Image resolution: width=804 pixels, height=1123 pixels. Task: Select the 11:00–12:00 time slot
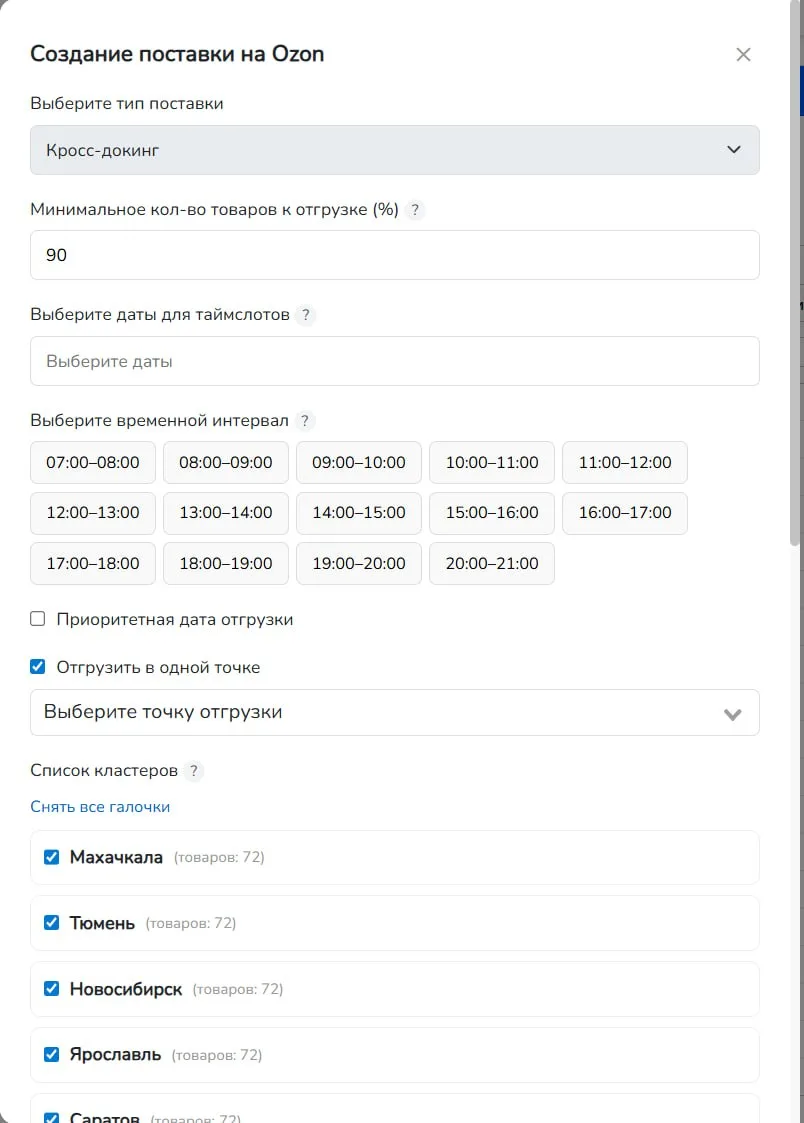pos(625,463)
